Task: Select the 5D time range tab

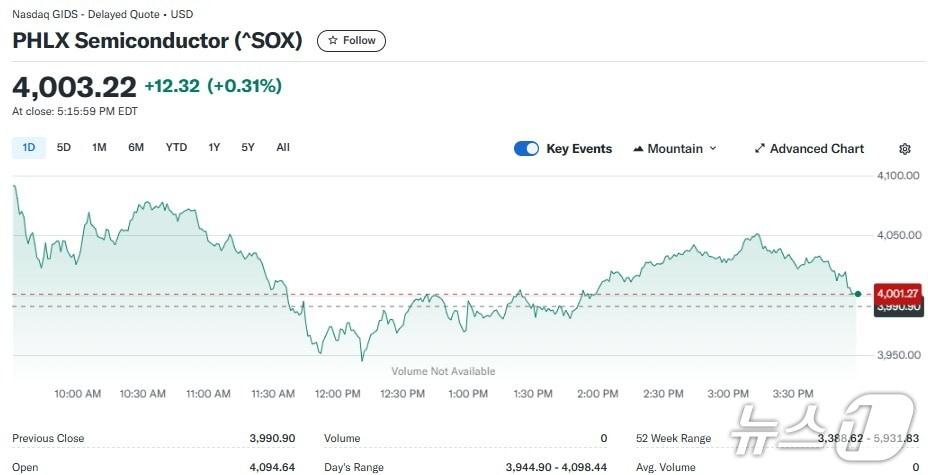Action: click(64, 148)
